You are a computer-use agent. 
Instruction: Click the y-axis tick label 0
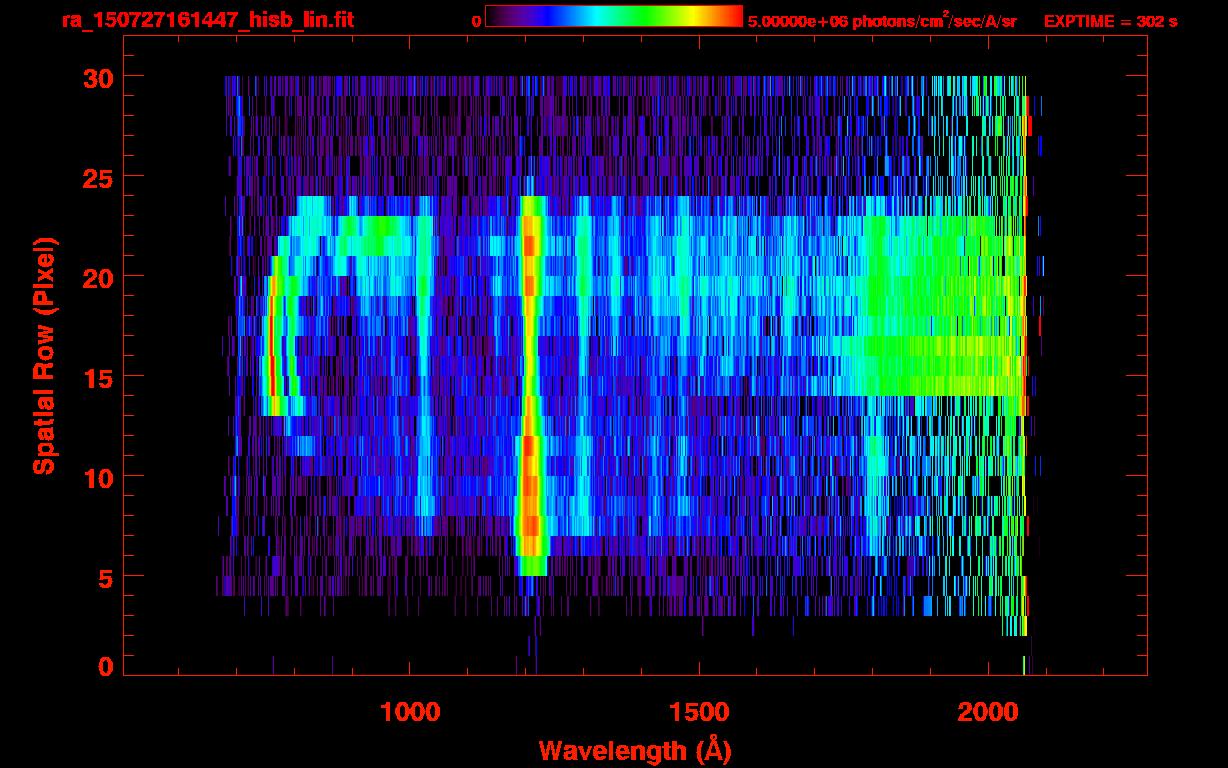pyautogui.click(x=106, y=665)
